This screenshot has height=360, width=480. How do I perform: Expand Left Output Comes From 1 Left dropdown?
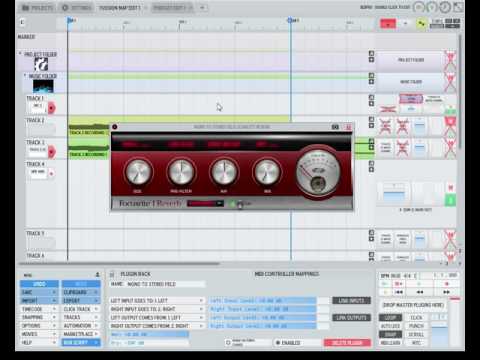click(157, 317)
